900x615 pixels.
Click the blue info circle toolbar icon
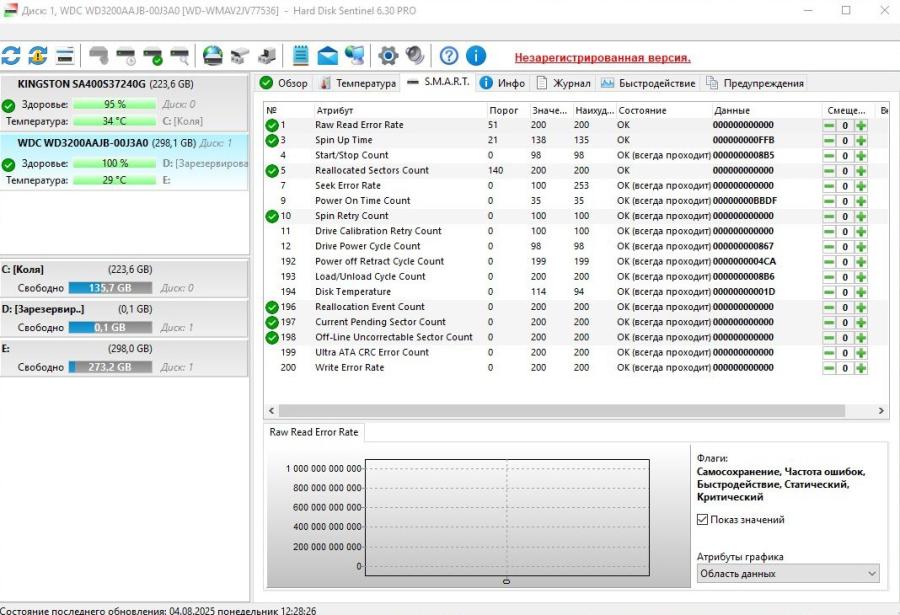pyautogui.click(x=476, y=55)
